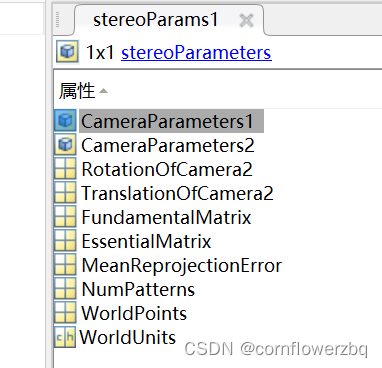Open the stereoParameters class link
Screen dimensions: 382x368
(x=196, y=53)
